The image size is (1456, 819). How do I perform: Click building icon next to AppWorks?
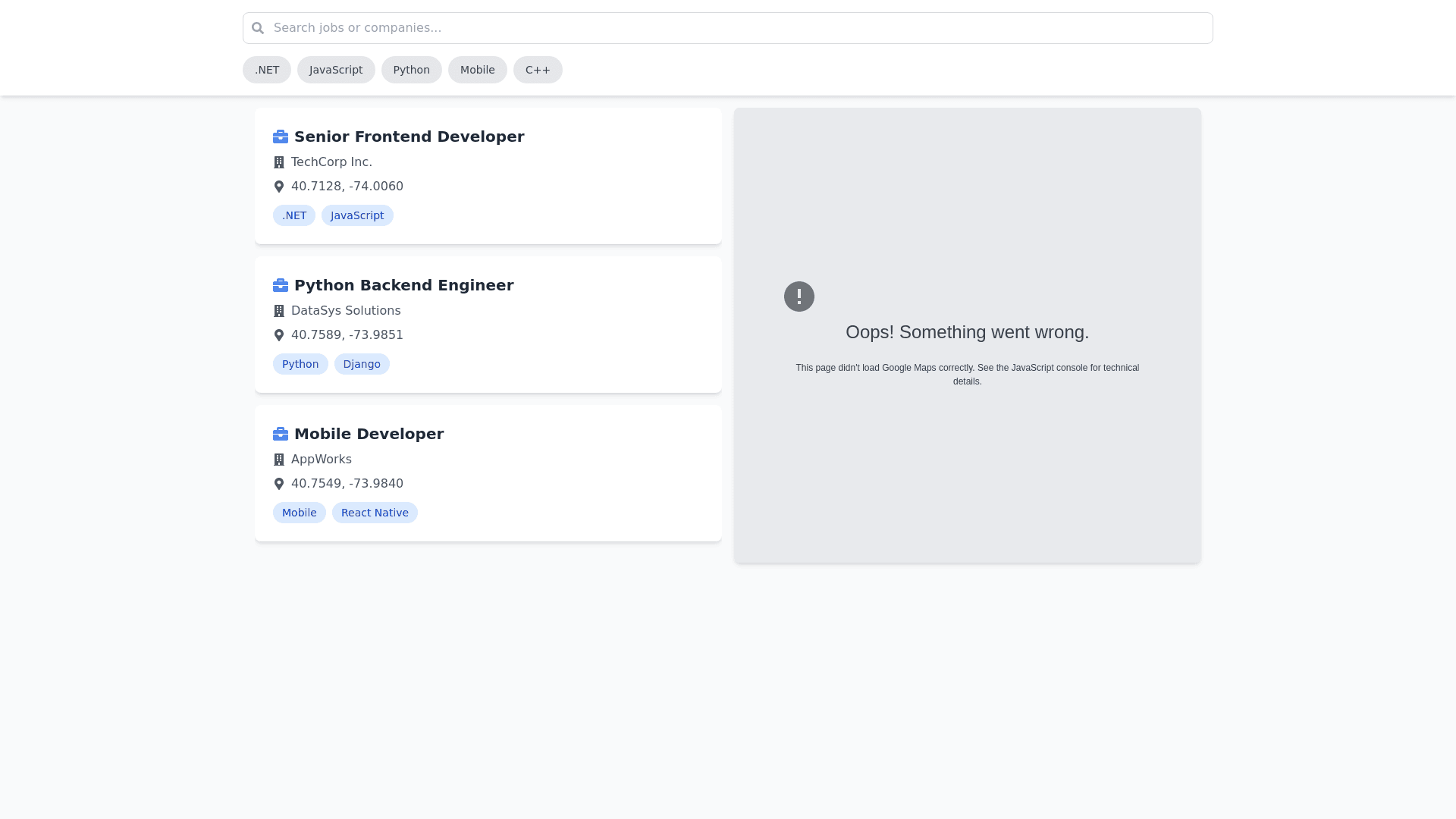[279, 460]
